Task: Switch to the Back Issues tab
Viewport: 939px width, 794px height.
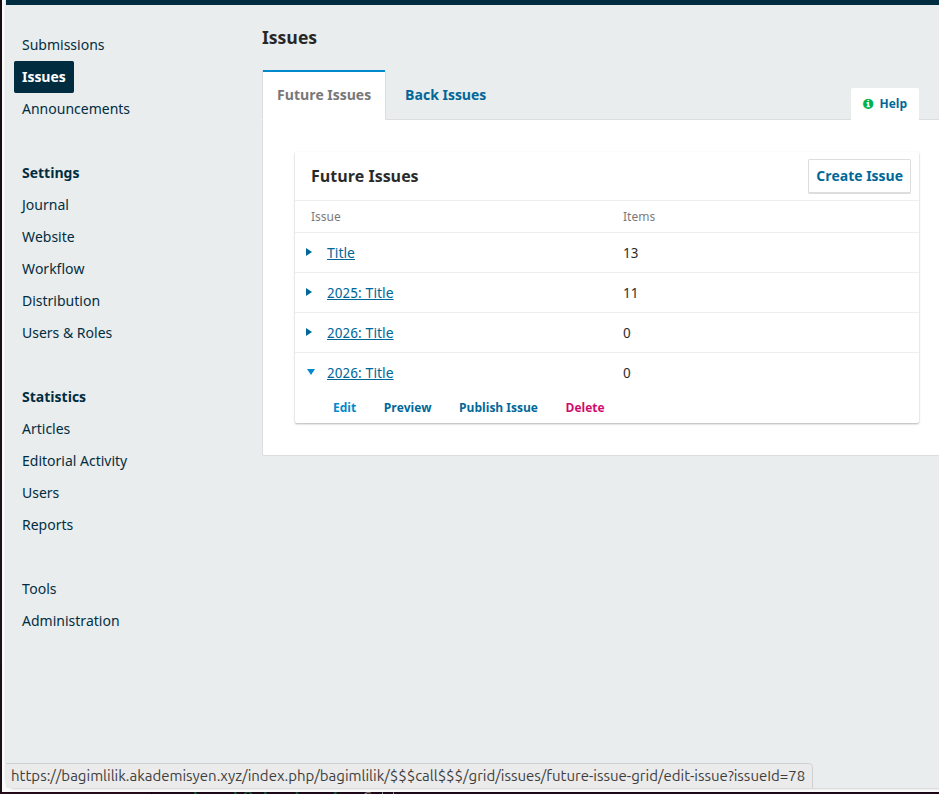Action: click(x=445, y=95)
